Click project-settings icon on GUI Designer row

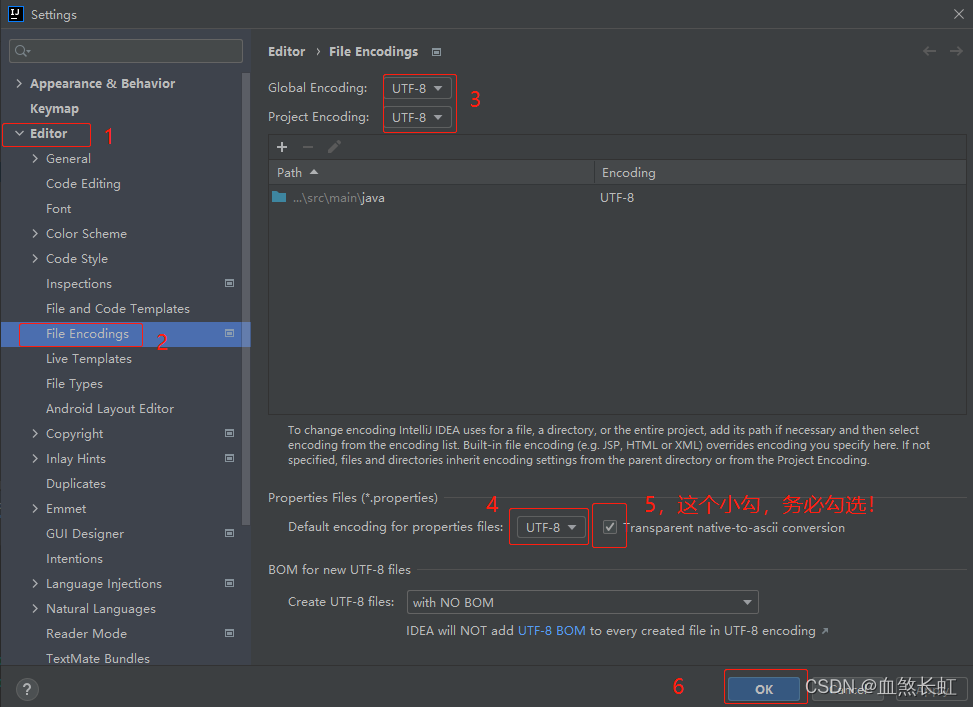click(230, 533)
